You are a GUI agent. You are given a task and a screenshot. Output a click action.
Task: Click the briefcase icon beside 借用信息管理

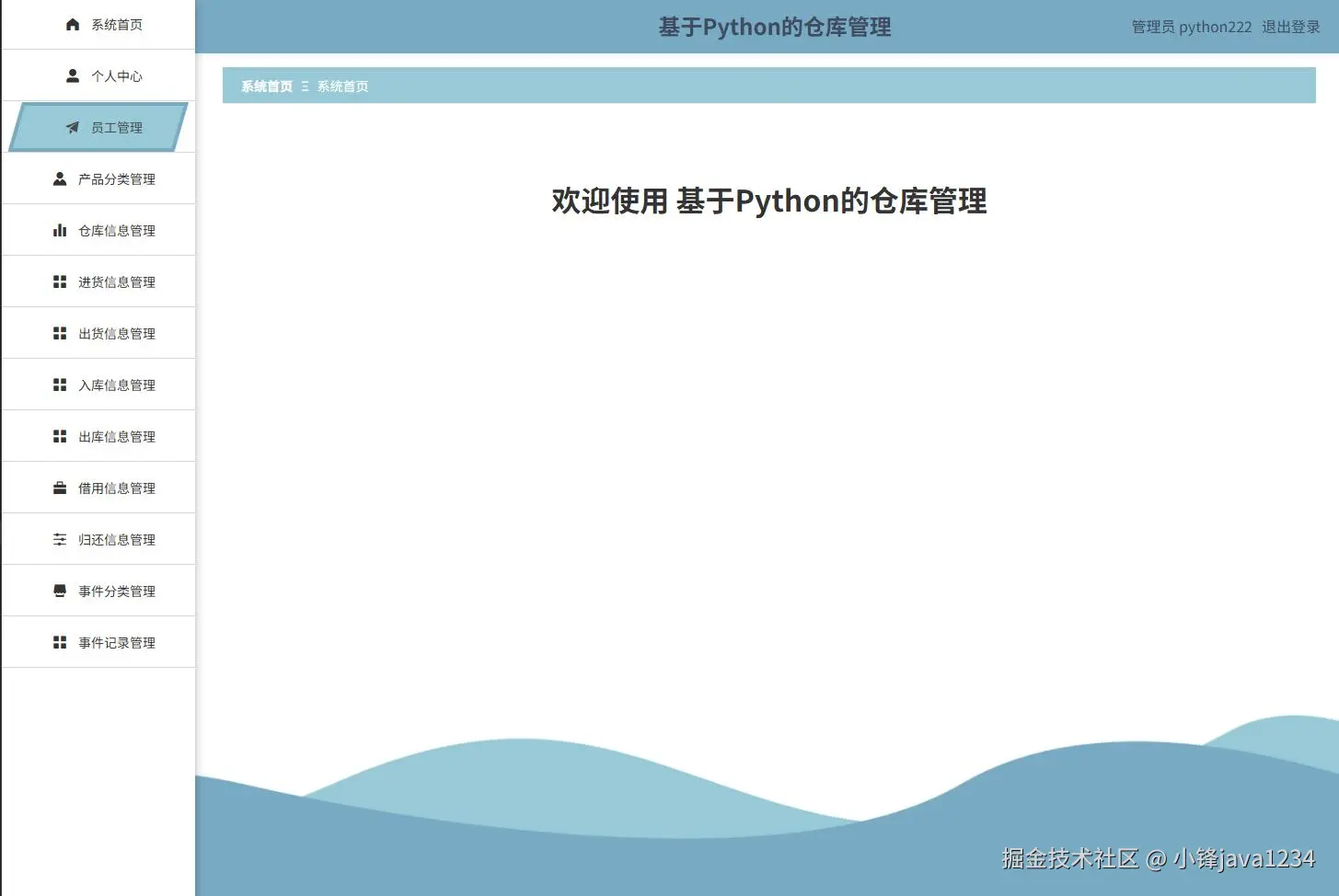coord(60,488)
